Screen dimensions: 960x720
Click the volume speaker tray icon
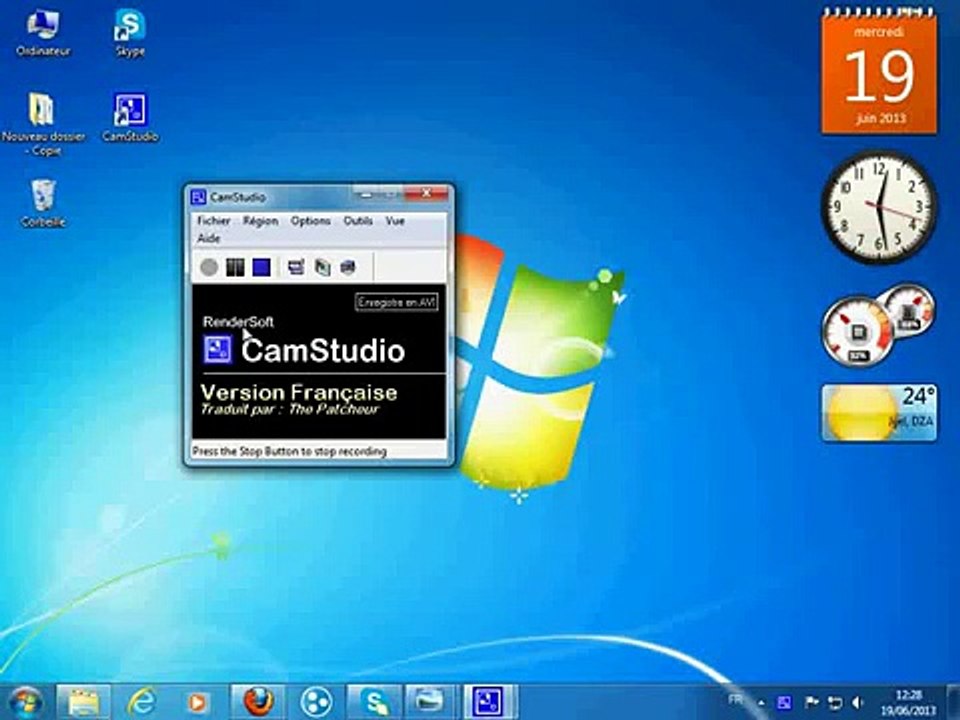click(x=857, y=703)
